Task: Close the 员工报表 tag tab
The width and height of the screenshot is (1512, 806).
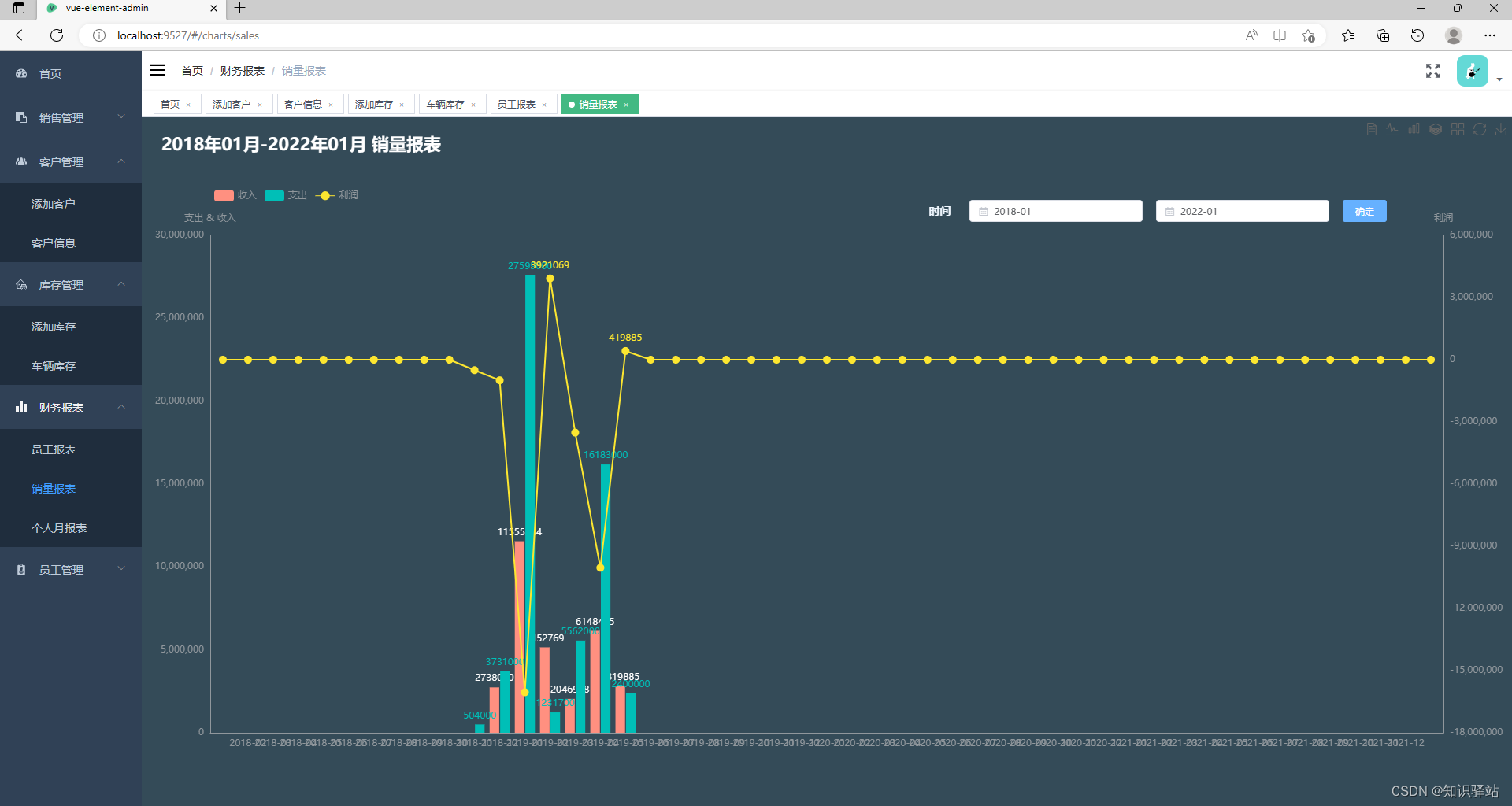Action: (x=544, y=105)
